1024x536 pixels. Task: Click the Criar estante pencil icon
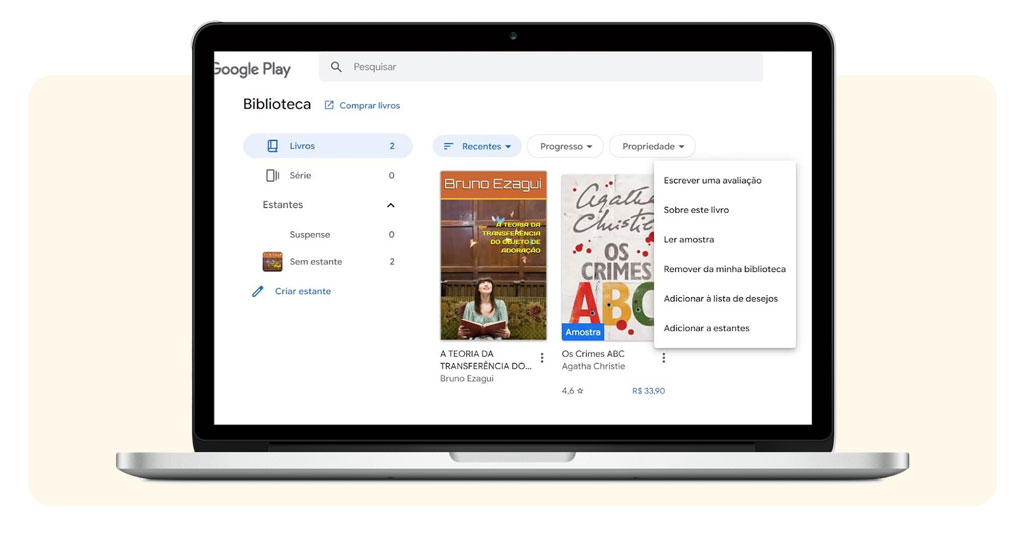tap(257, 291)
